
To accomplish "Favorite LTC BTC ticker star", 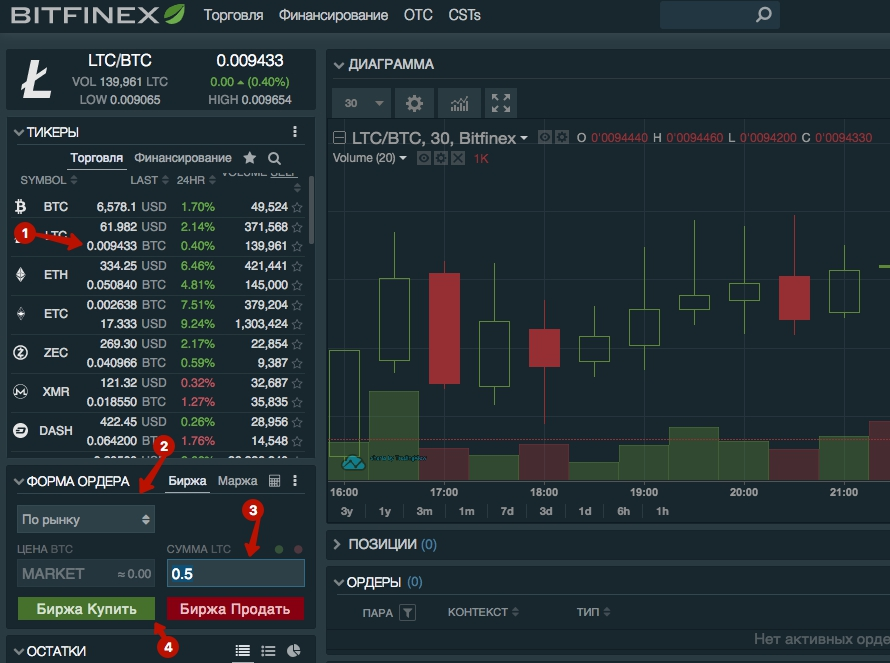I will [x=297, y=246].
